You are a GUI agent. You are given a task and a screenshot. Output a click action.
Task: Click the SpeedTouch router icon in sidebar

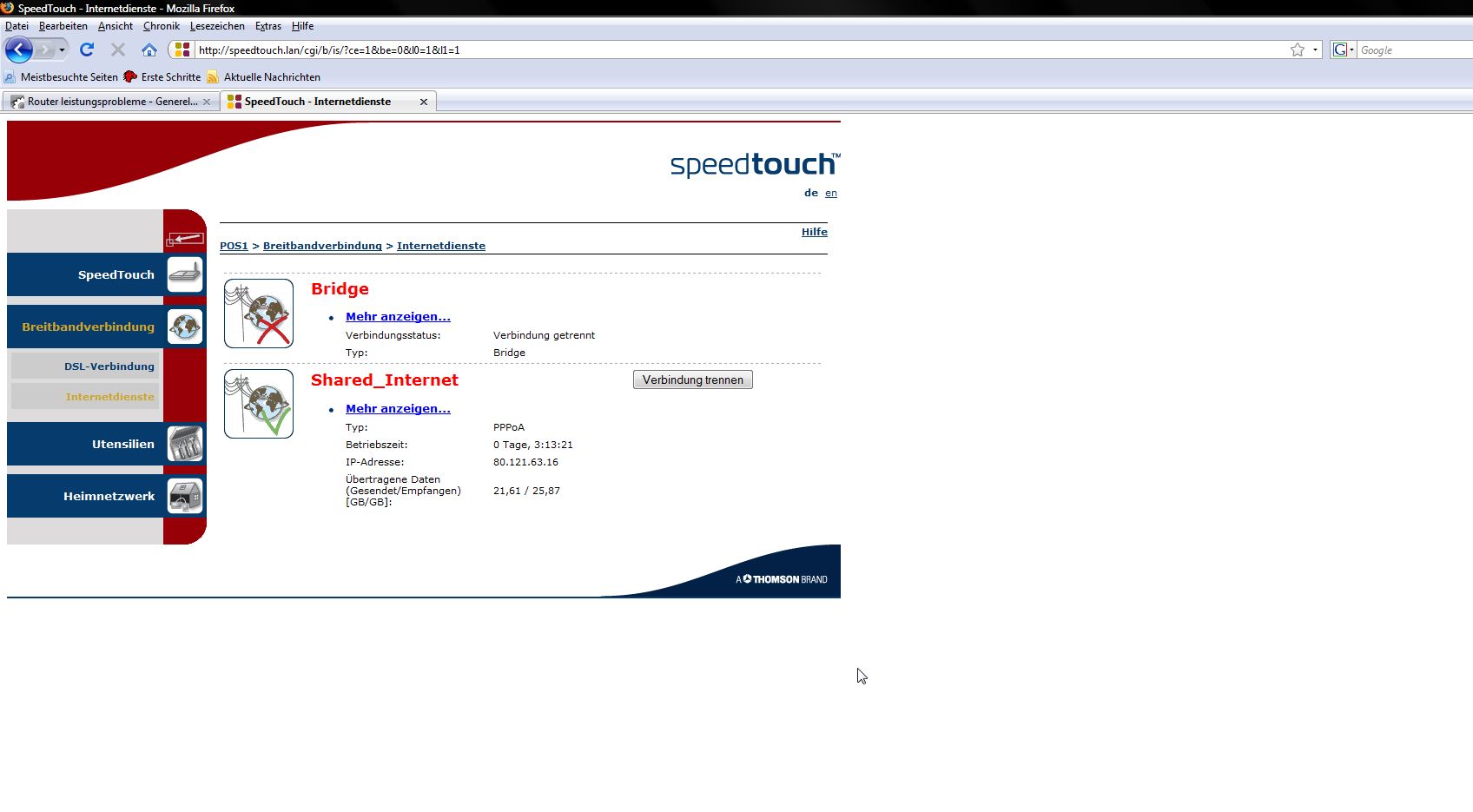pyautogui.click(x=185, y=274)
